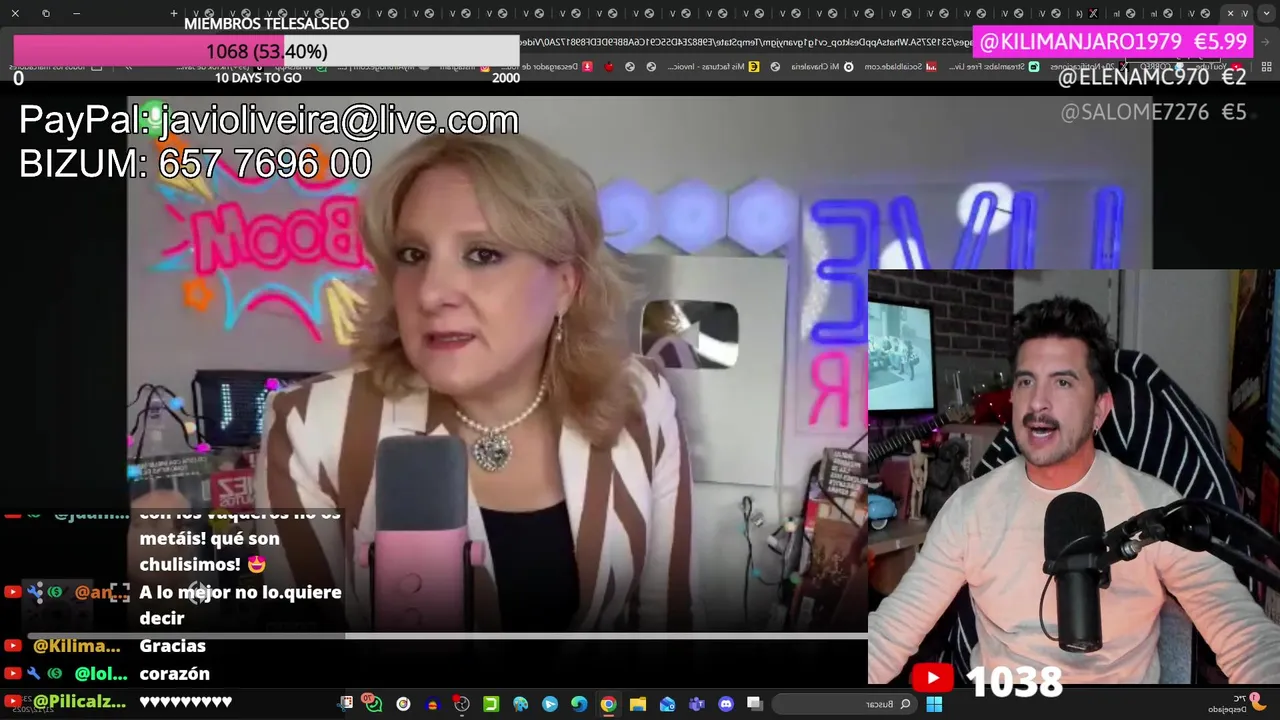
Task: Open Outlook mail taskbar icon
Action: (x=667, y=704)
